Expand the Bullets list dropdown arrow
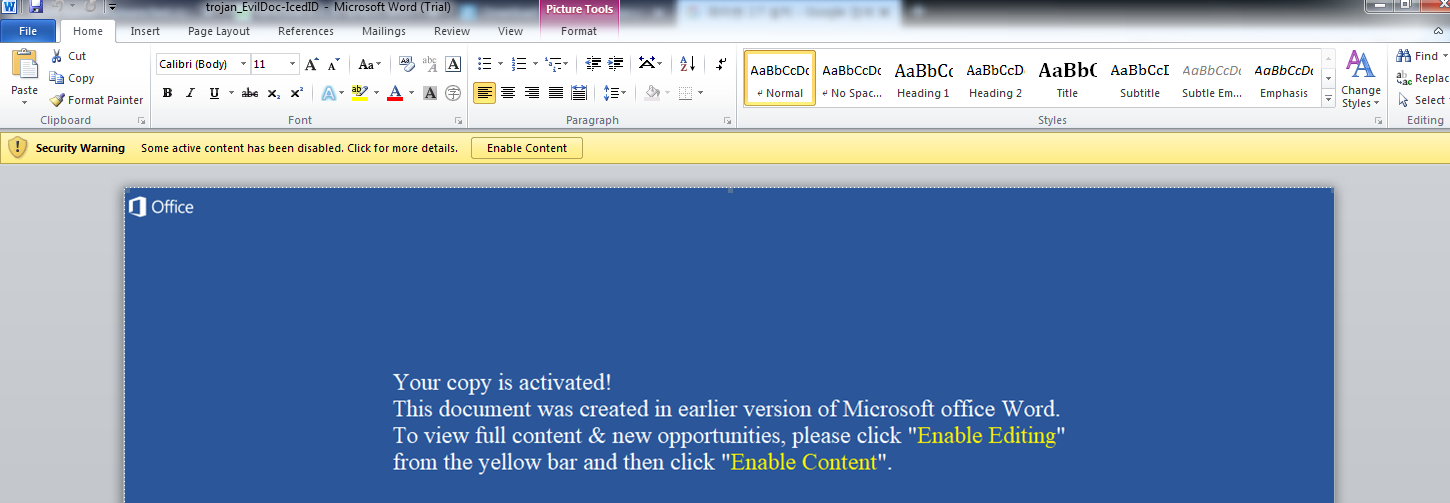The height and width of the screenshot is (503, 1450). (x=501, y=64)
